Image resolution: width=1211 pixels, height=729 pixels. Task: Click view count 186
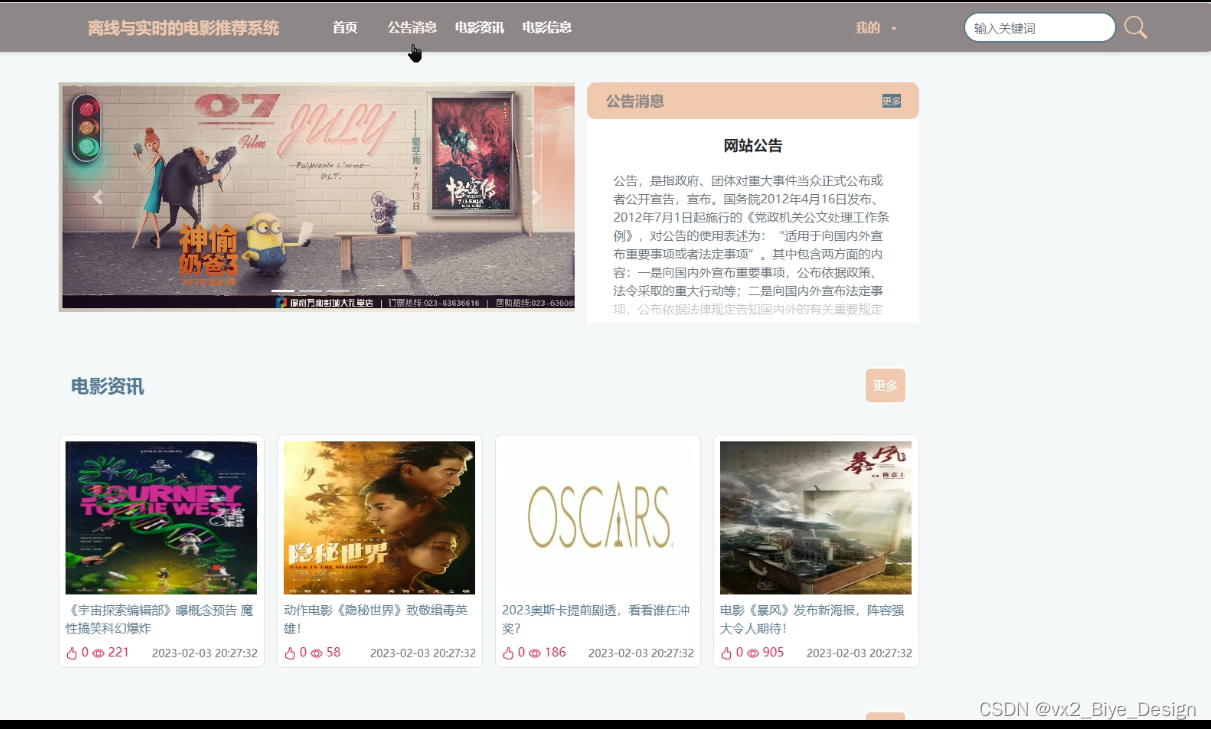pyautogui.click(x=555, y=653)
